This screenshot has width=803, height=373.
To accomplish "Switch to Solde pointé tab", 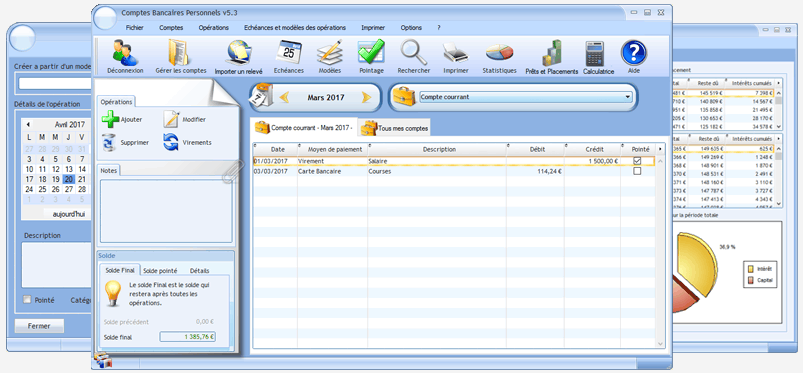I will 160,271.
